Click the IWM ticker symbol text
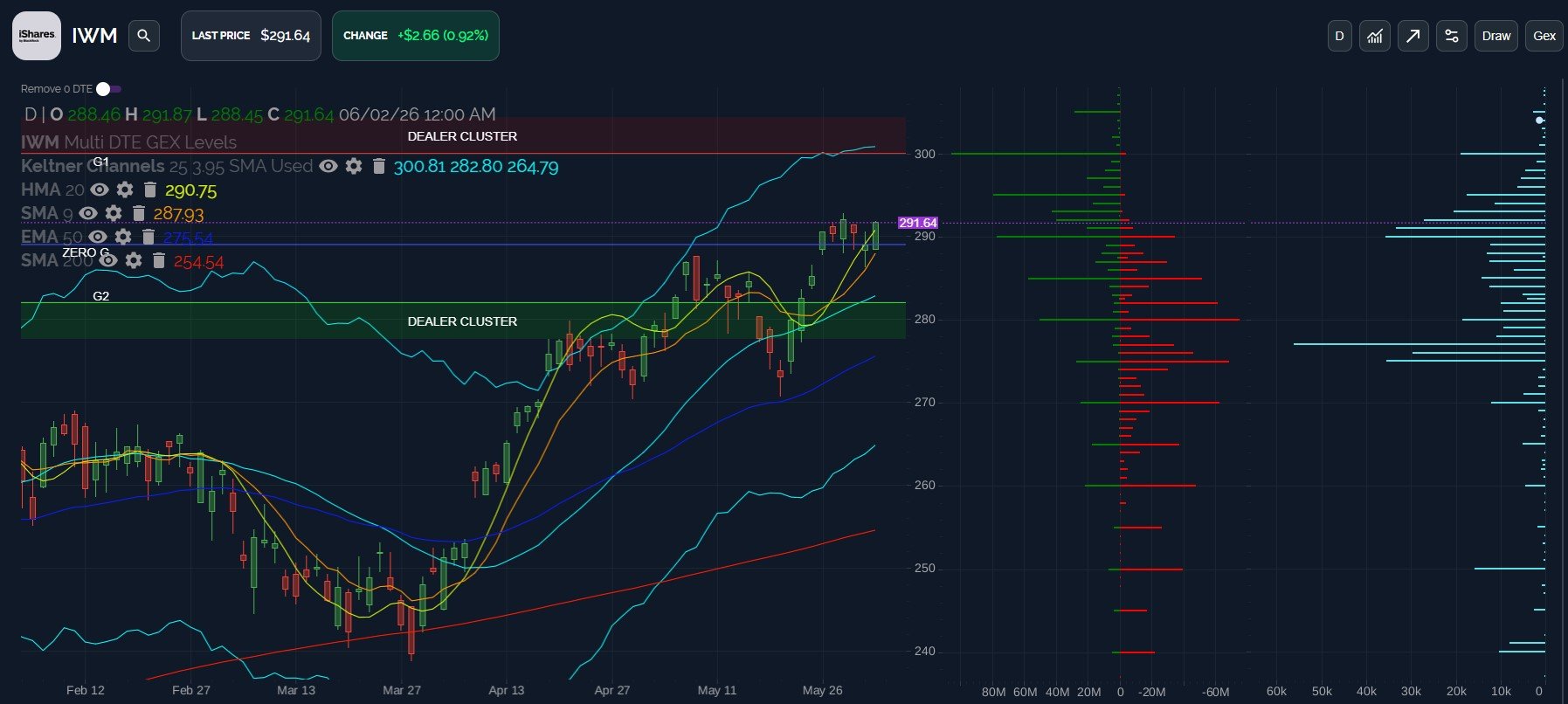This screenshot has height=704, width=1568. (x=94, y=36)
